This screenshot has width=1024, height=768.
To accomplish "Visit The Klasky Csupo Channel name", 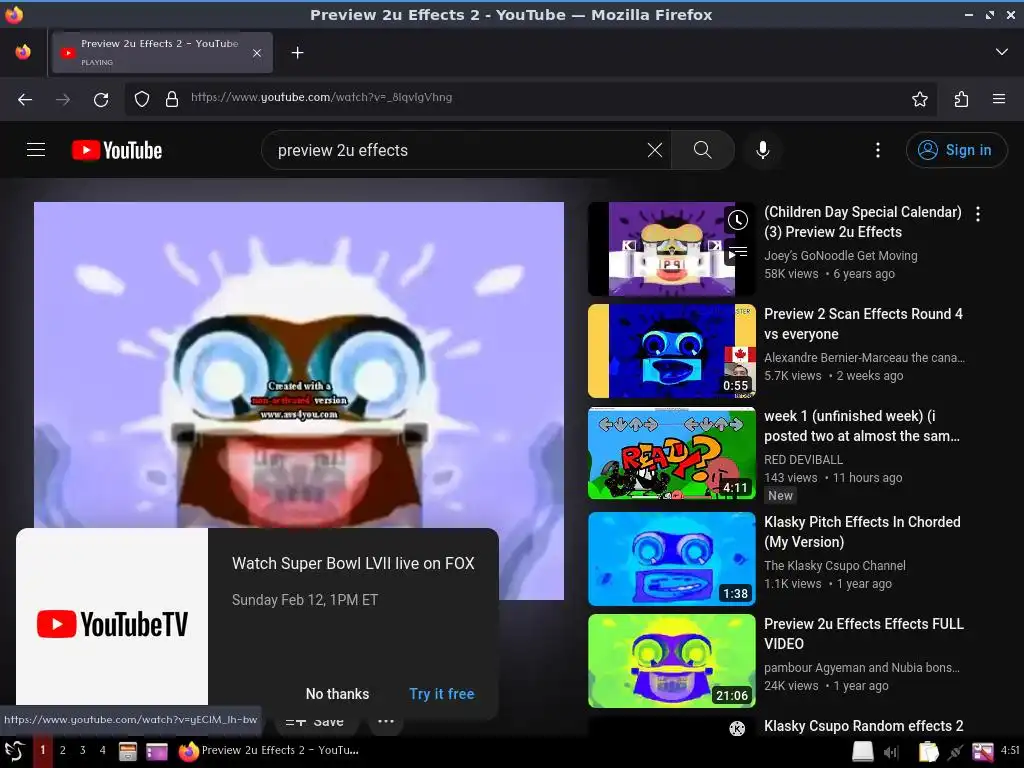I will [835, 566].
